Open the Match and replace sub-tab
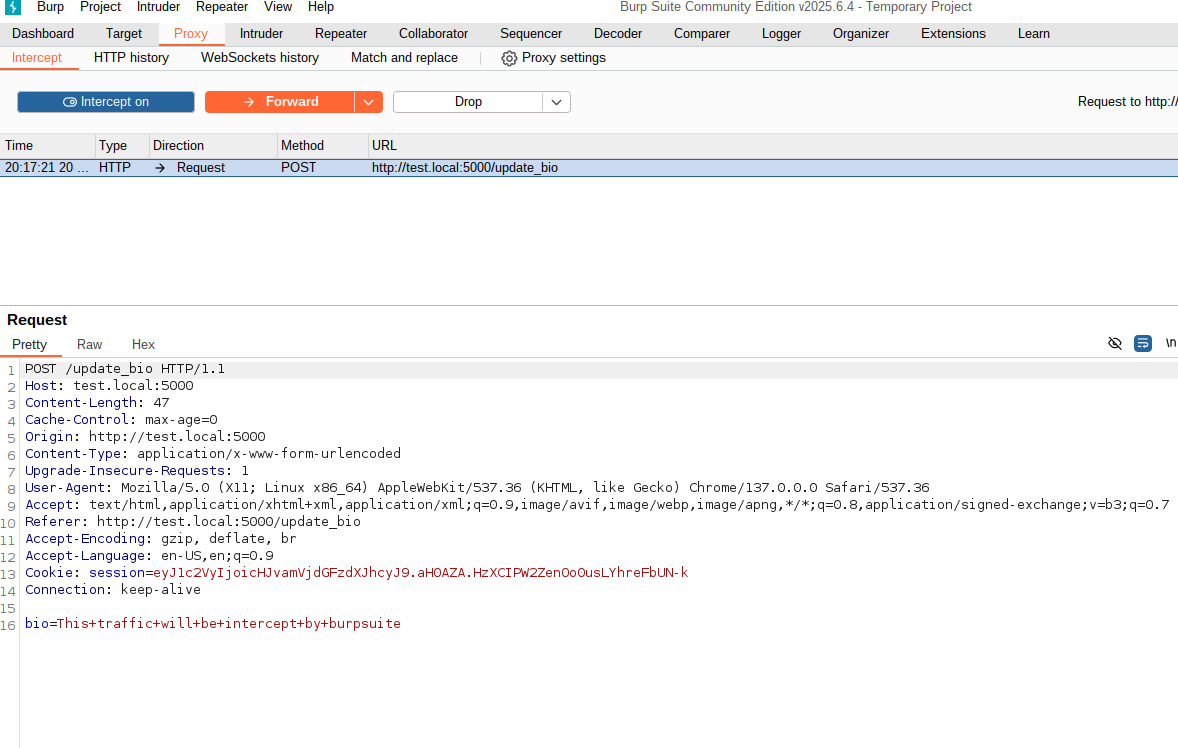The width and height of the screenshot is (1178, 748). (404, 58)
